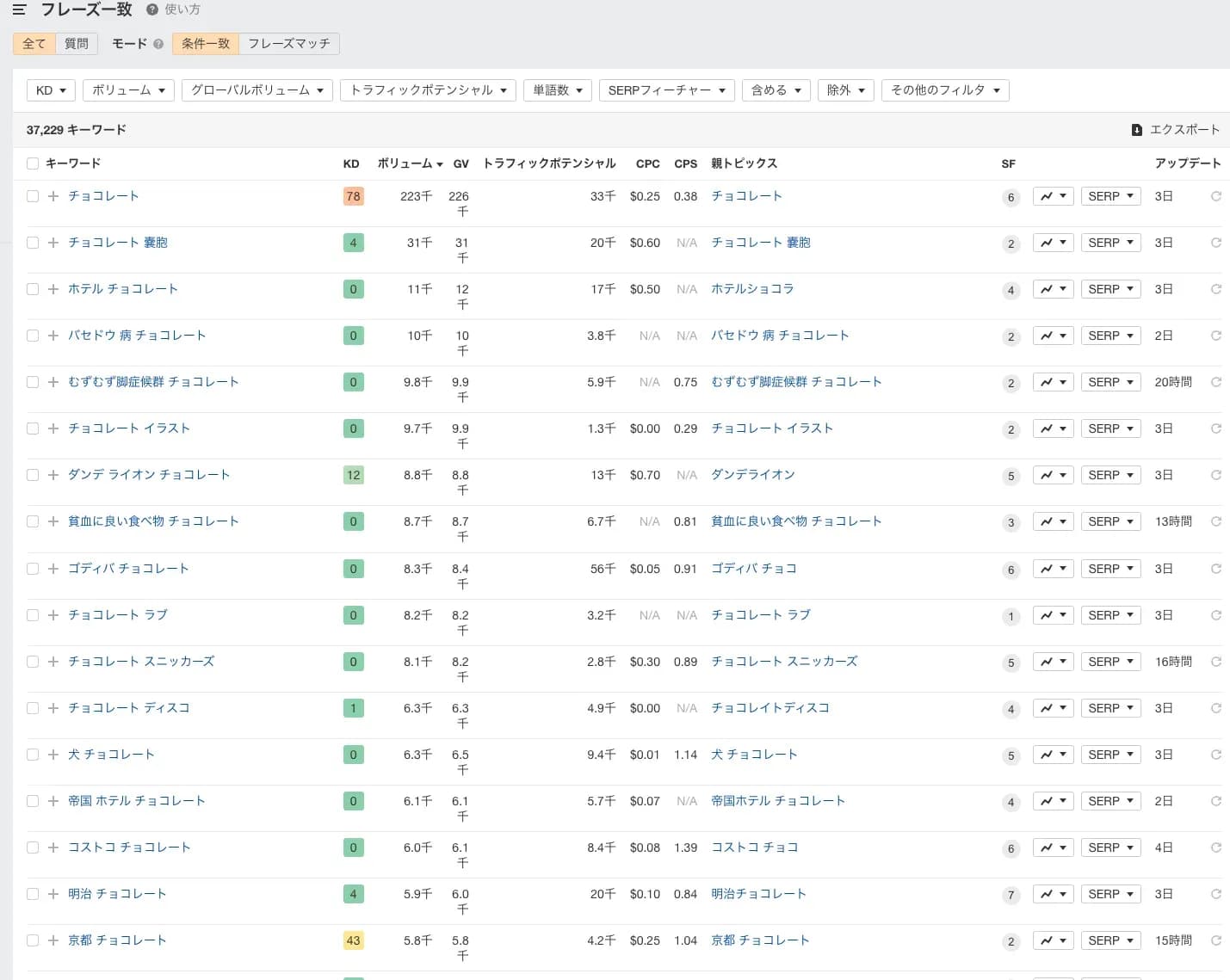1230x980 pixels.
Task: Refresh the ダンデ ライオン チョコレート row
Action: (x=1216, y=475)
